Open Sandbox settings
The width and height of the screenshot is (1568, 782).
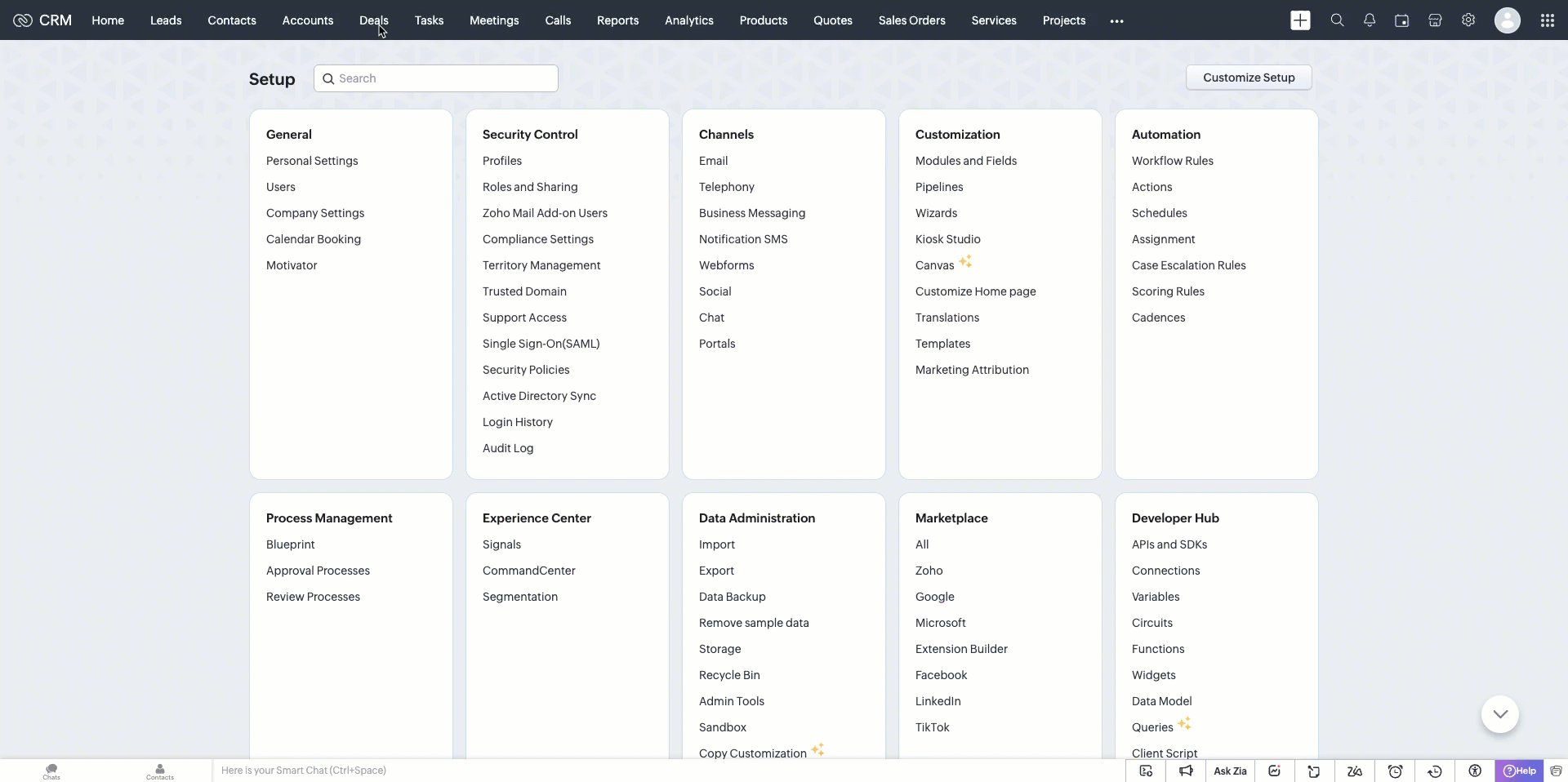tap(723, 727)
